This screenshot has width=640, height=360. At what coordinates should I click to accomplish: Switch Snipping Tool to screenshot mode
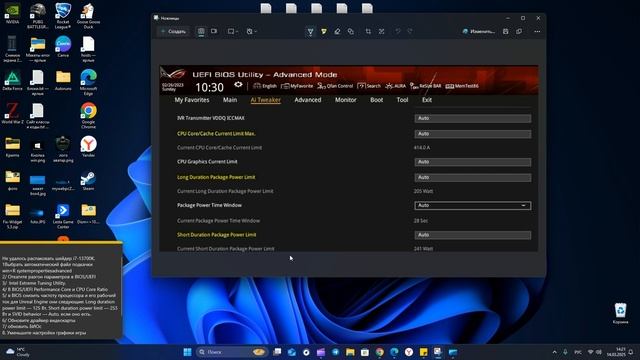[x=201, y=31]
